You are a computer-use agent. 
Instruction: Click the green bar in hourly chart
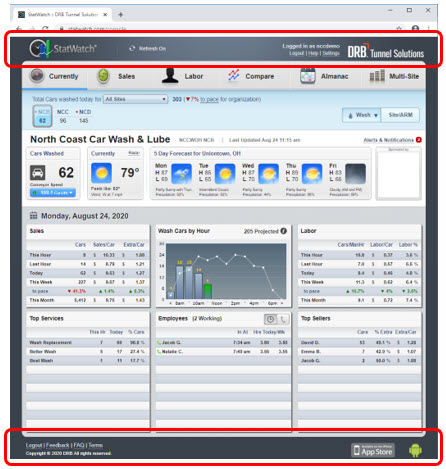coord(208,291)
